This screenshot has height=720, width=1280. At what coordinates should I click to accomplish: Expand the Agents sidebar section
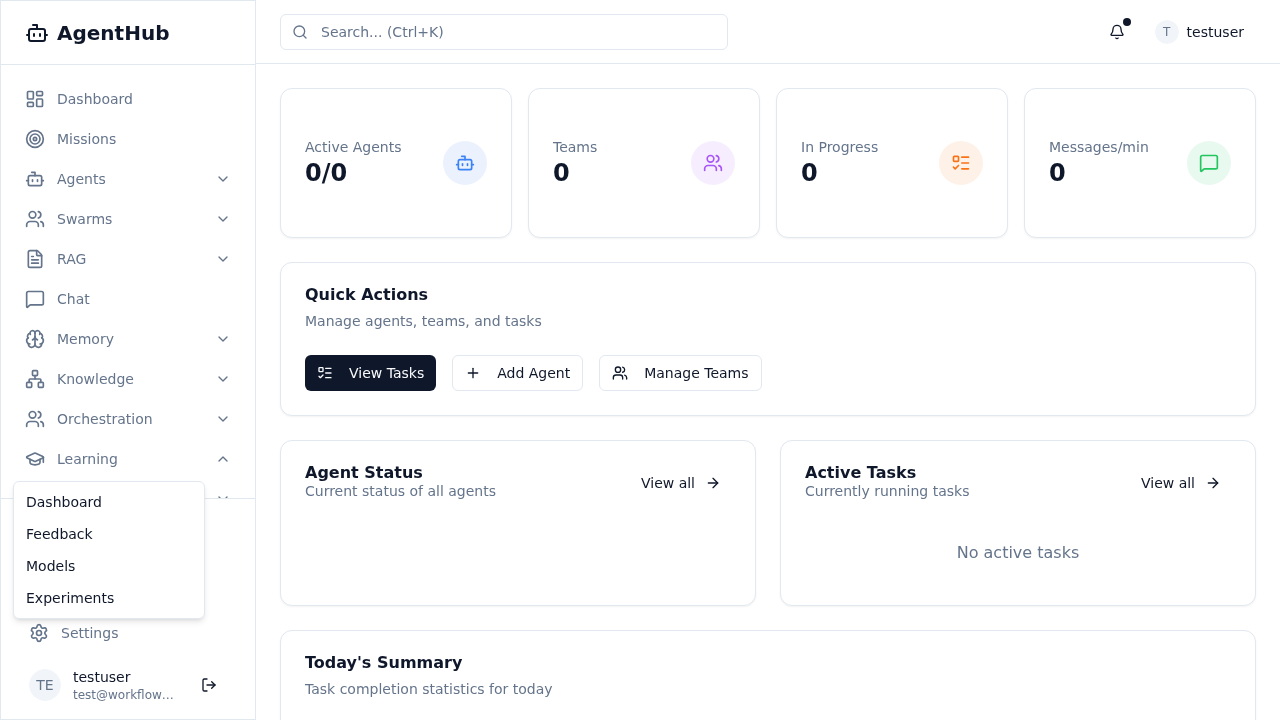[223, 179]
